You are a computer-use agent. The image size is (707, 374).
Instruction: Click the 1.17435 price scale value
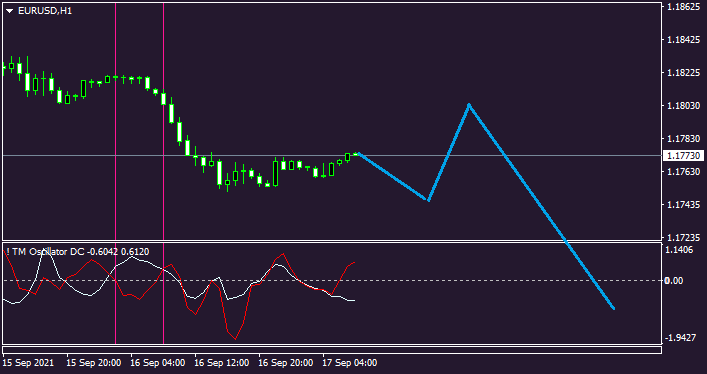tap(684, 204)
